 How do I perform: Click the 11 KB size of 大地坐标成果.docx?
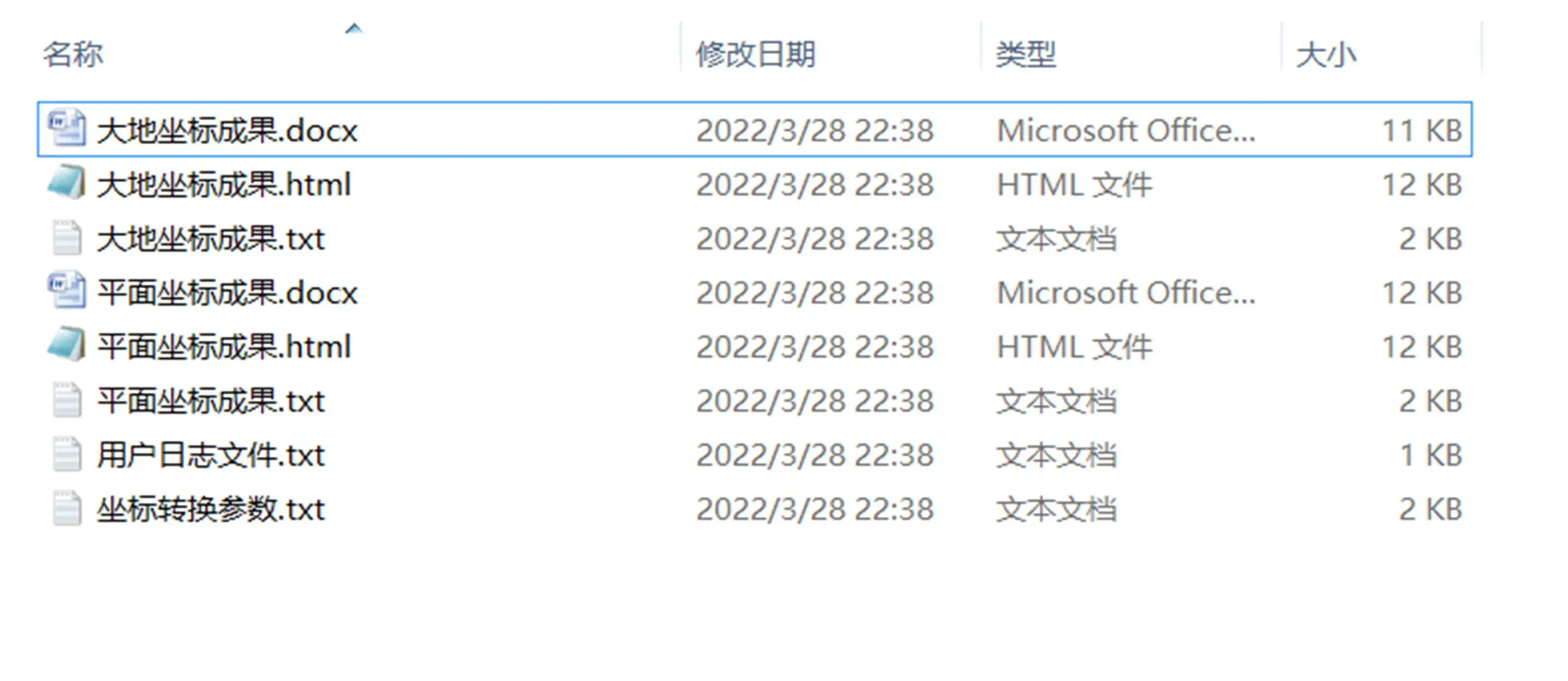1422,130
